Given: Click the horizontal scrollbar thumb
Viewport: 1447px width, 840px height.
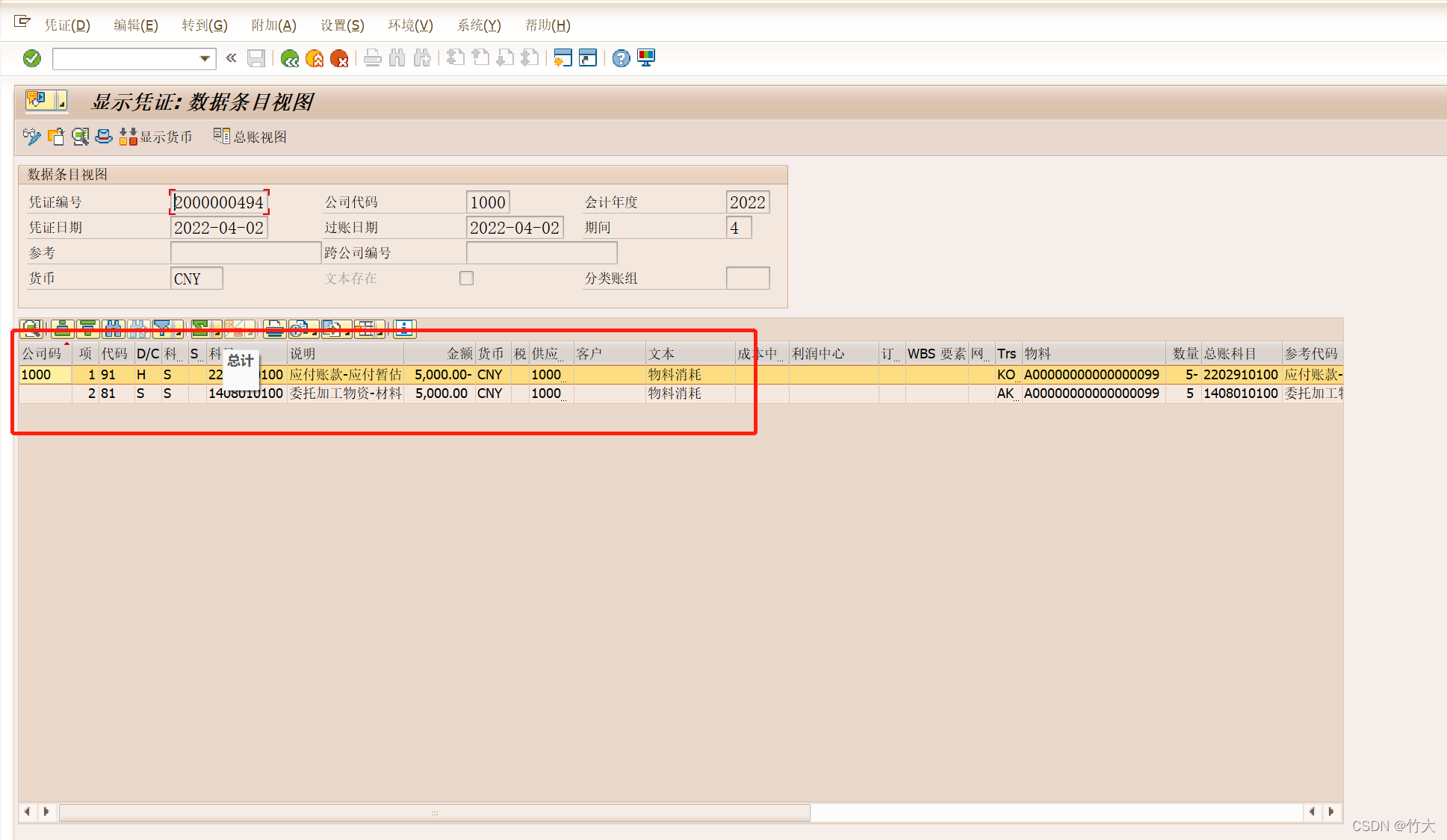Looking at the screenshot, I should pyautogui.click(x=434, y=812).
